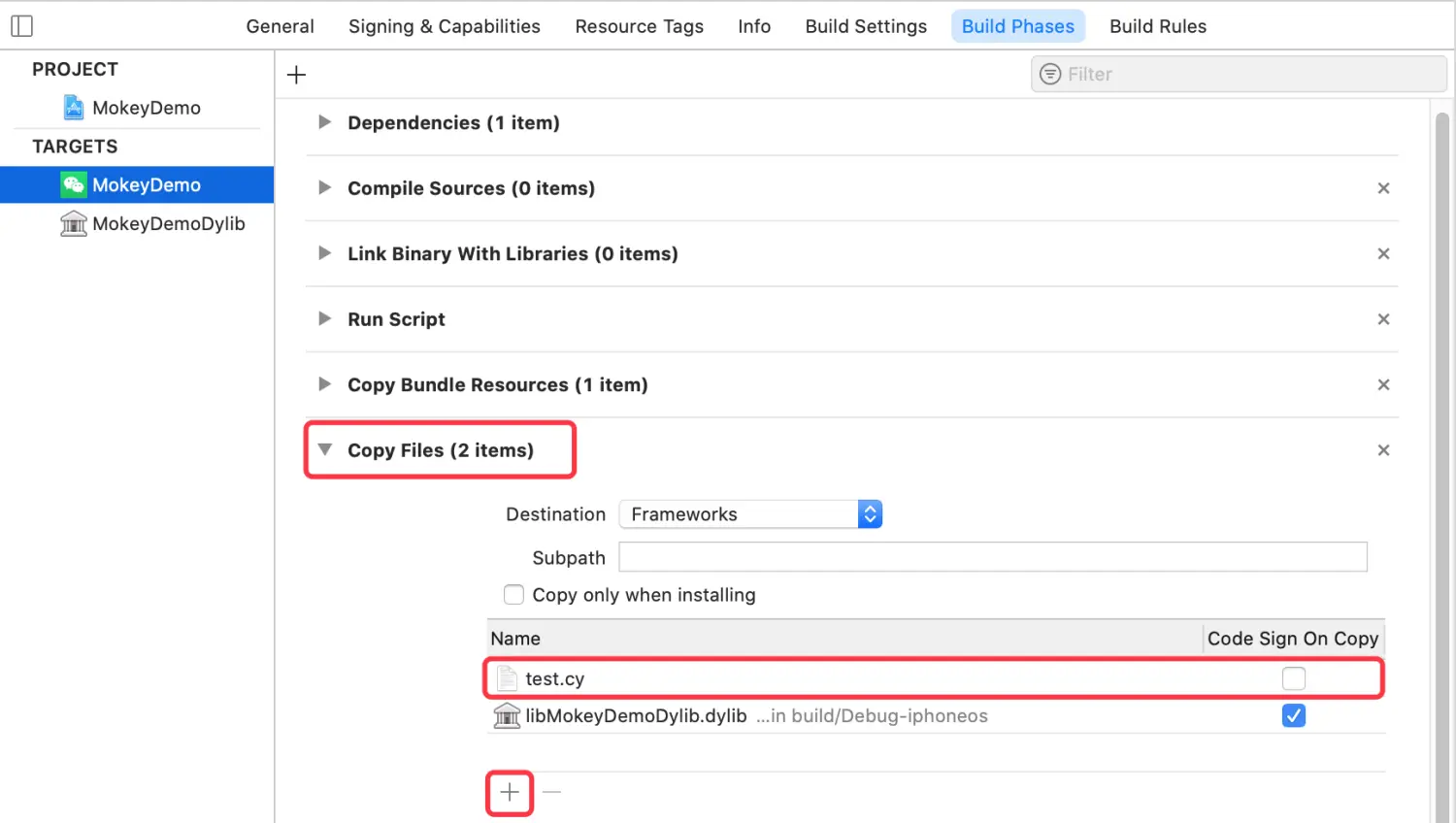Enable Copy only when installing
Viewport: 1456px width, 823px height.
click(514, 595)
